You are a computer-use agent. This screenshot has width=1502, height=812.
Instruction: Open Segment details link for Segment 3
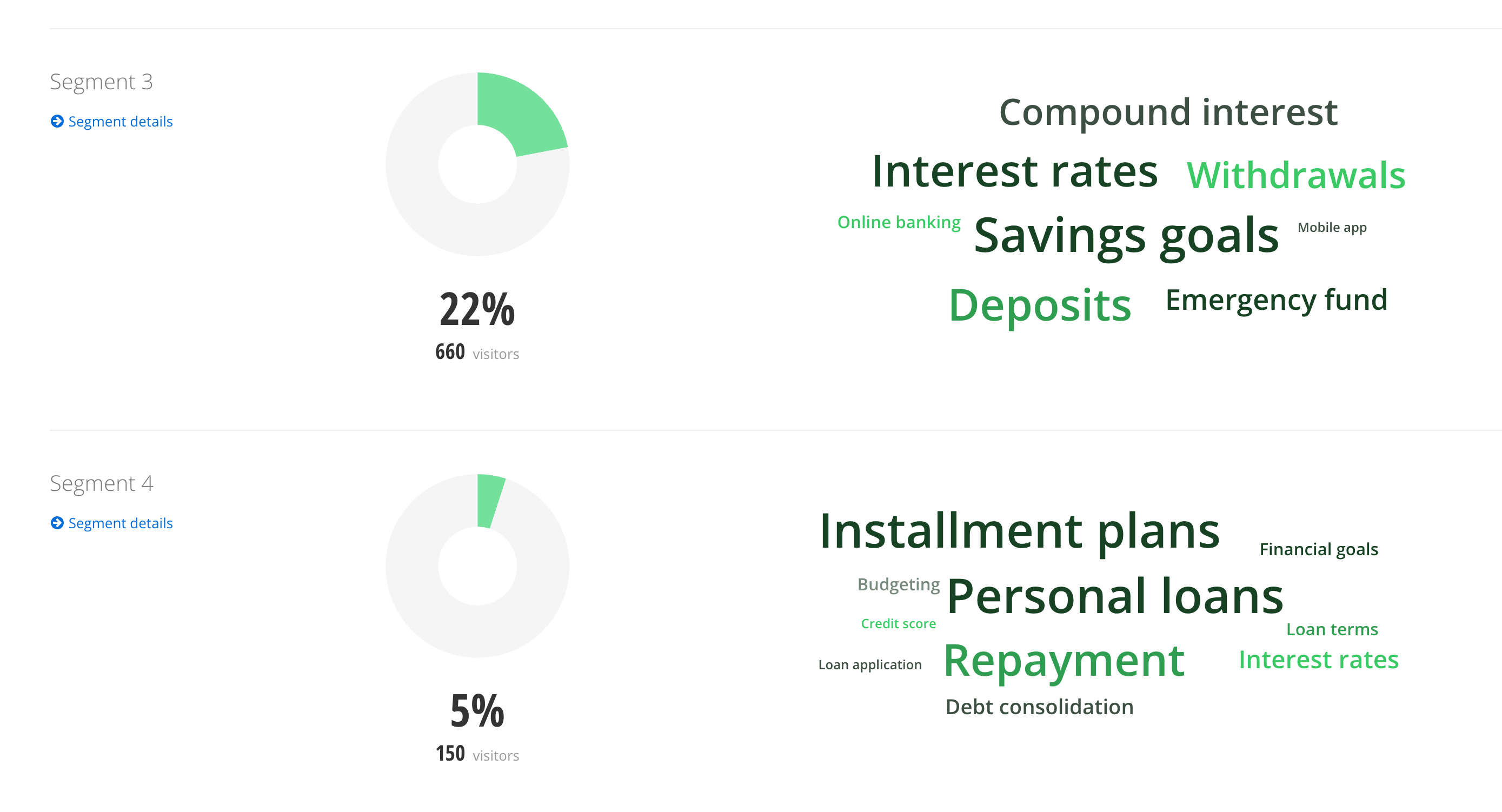(120, 121)
